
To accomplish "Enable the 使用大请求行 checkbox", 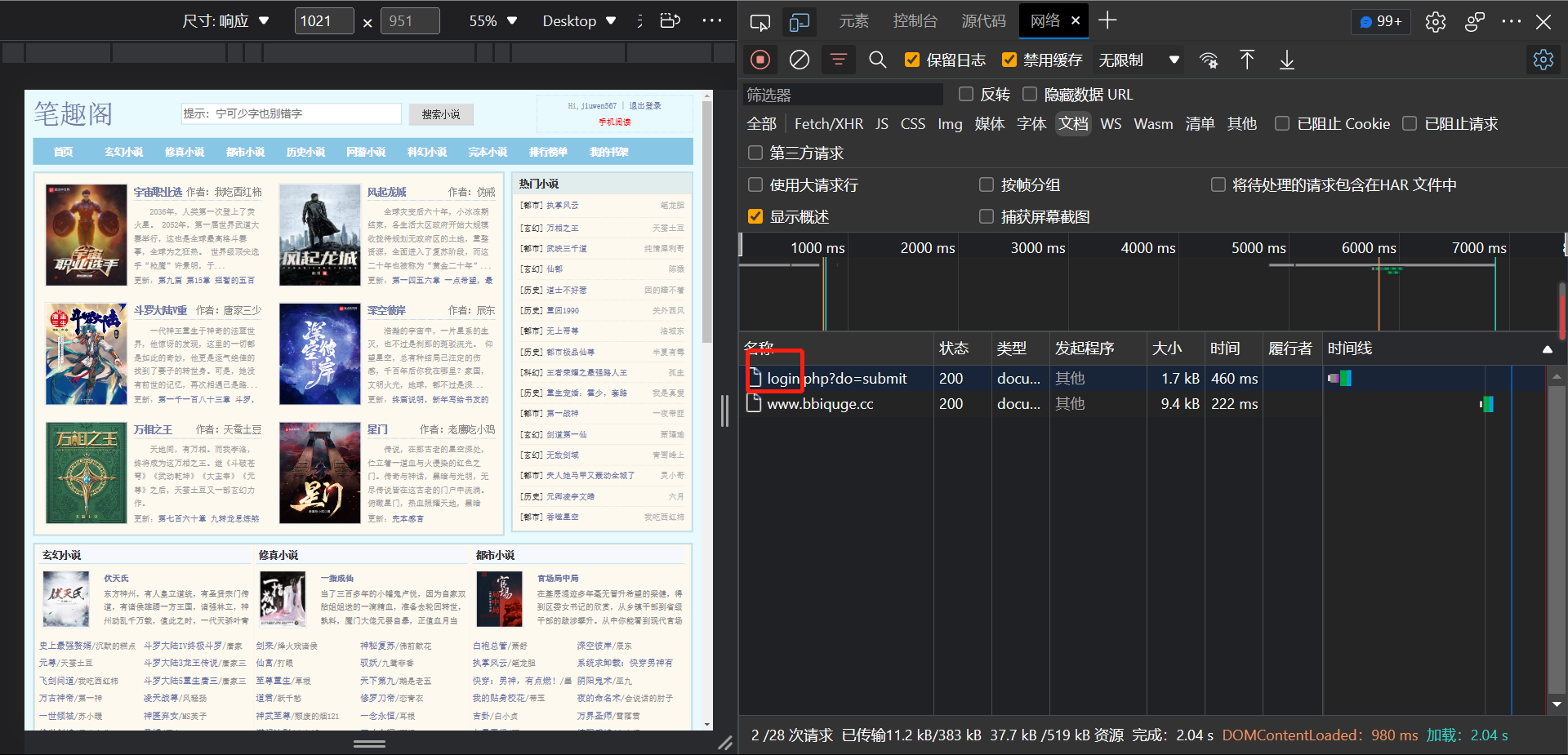I will point(755,184).
